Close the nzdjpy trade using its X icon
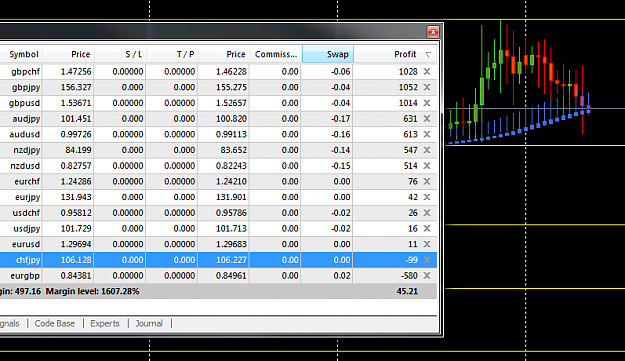Viewport: 625px width, 361px height. pos(427,150)
